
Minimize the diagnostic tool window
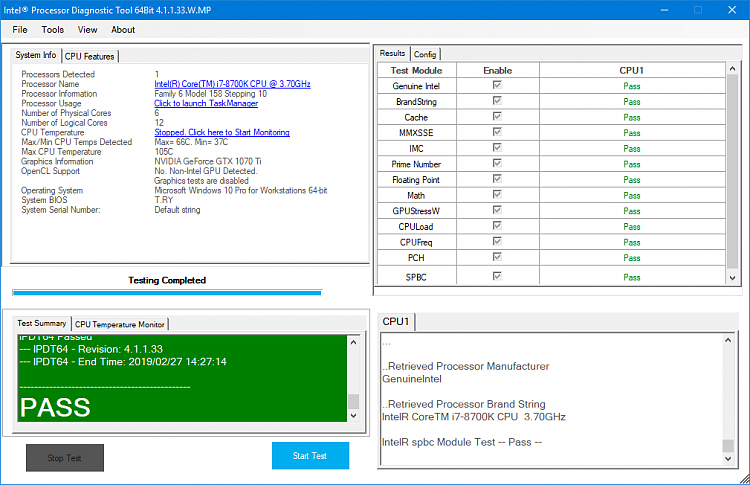point(664,10)
